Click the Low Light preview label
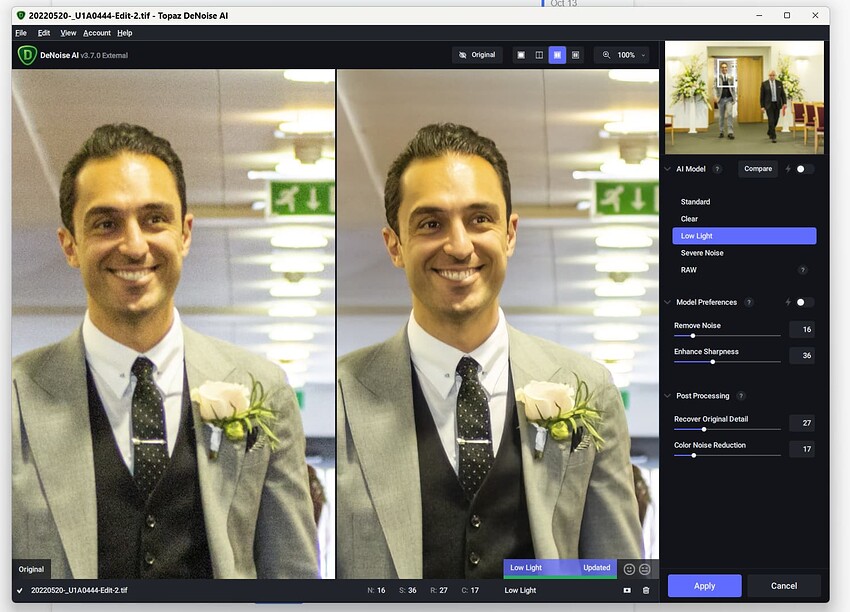The width and height of the screenshot is (850, 612). click(x=526, y=568)
